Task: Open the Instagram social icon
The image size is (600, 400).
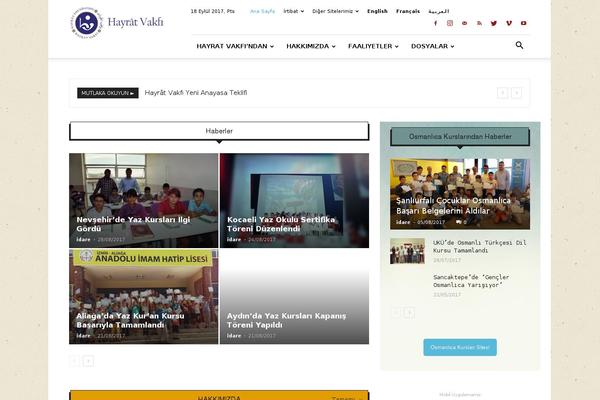Action: (x=450, y=23)
